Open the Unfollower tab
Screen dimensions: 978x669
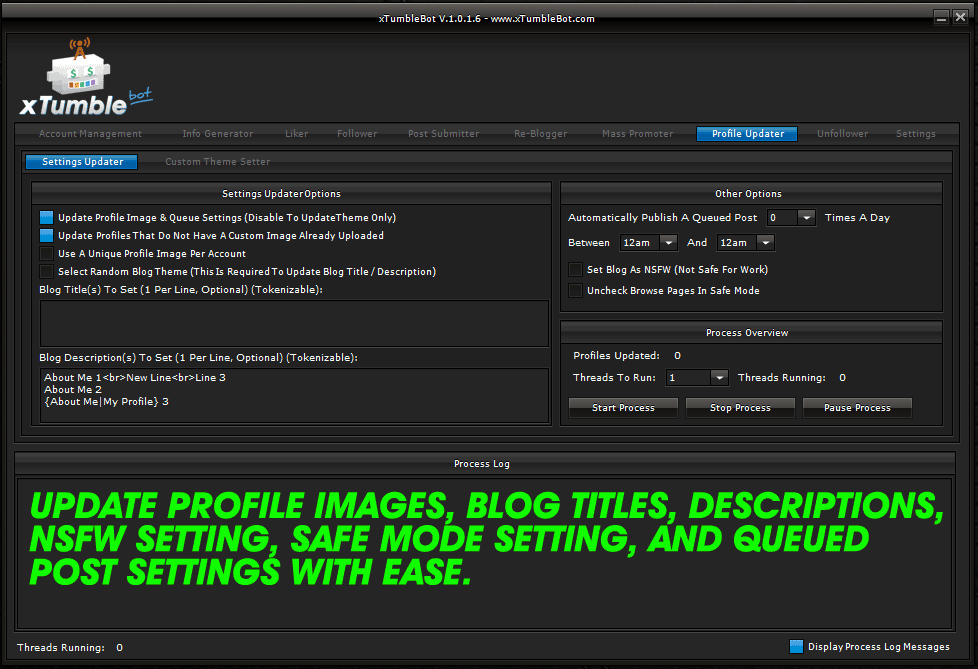tap(843, 133)
